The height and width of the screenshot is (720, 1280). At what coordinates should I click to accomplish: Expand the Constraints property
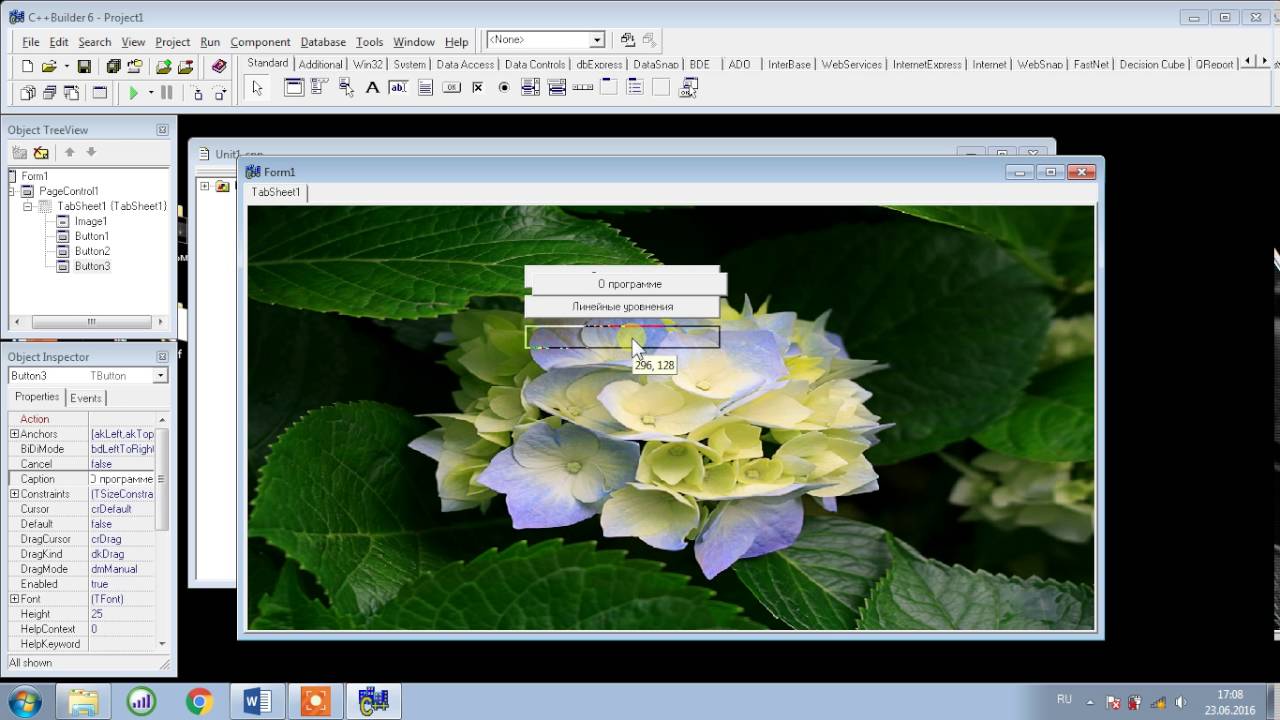click(x=14, y=494)
